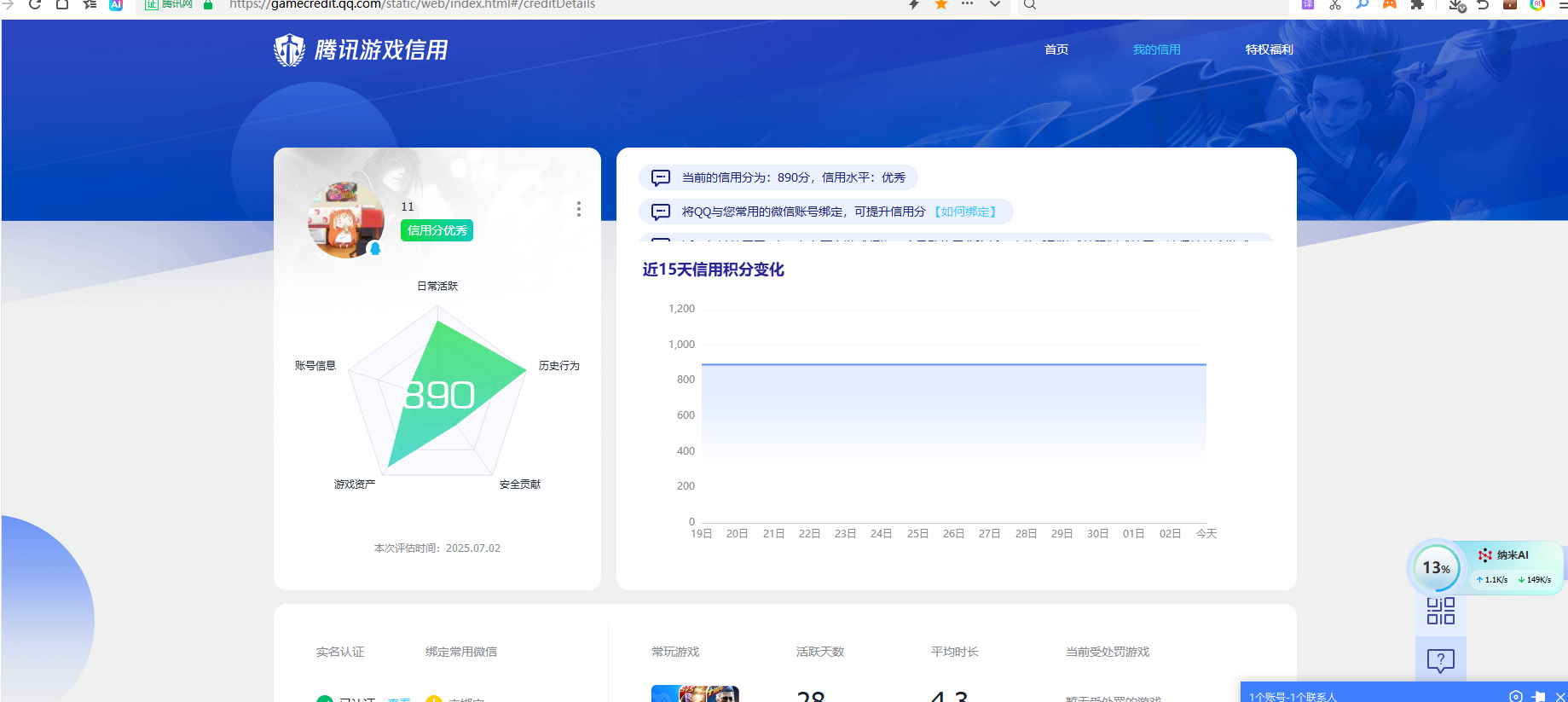This screenshot has height=702, width=1568.
Task: Click the 13% circular usage indicator
Action: [1436, 567]
